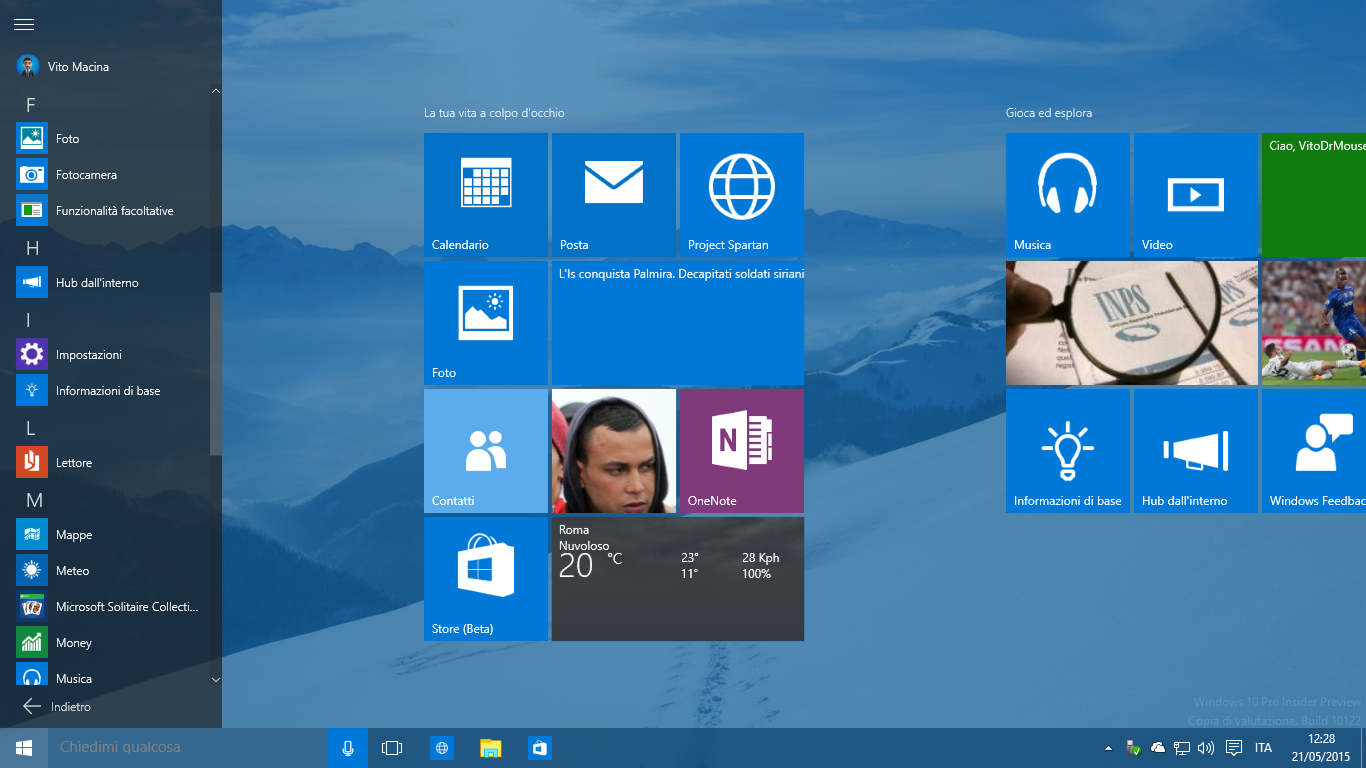Click the security shield tray icon
The image size is (1366, 768).
click(x=1133, y=748)
